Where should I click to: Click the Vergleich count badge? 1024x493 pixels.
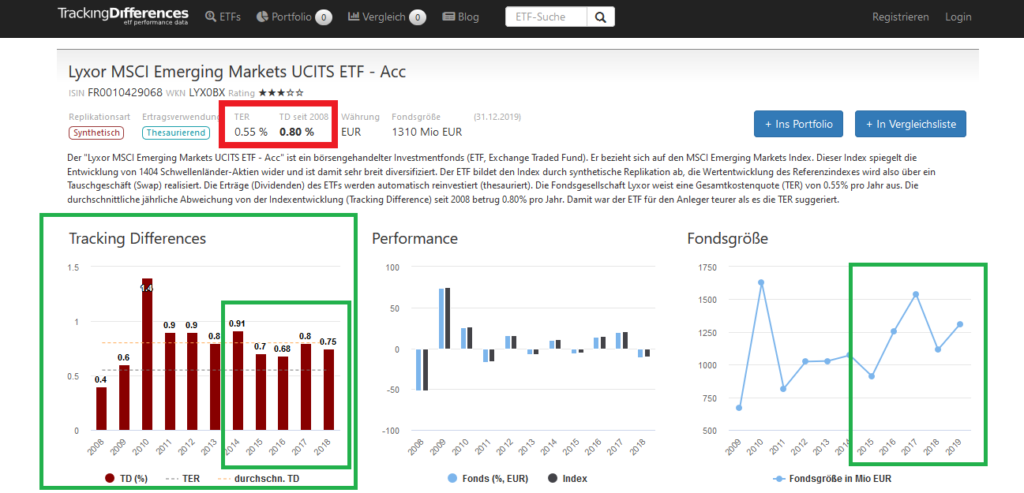(418, 18)
